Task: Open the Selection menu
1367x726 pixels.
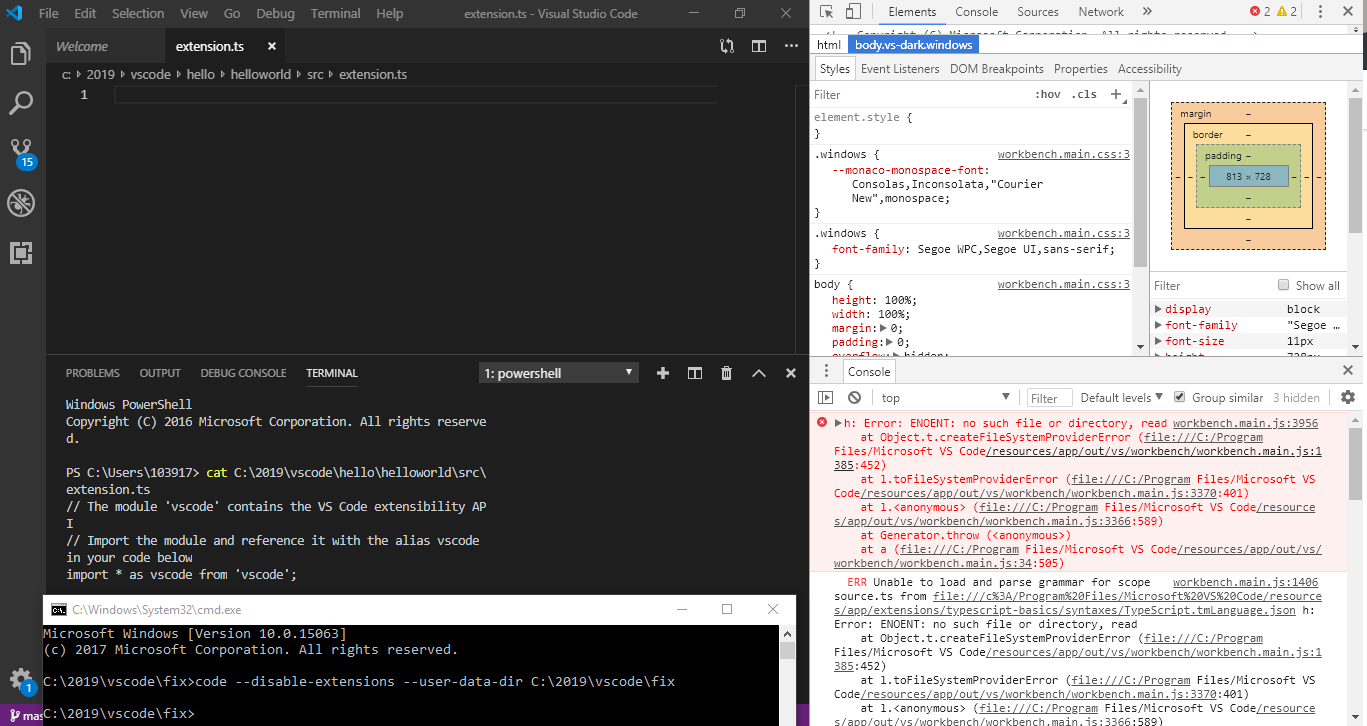Action: 138,13
